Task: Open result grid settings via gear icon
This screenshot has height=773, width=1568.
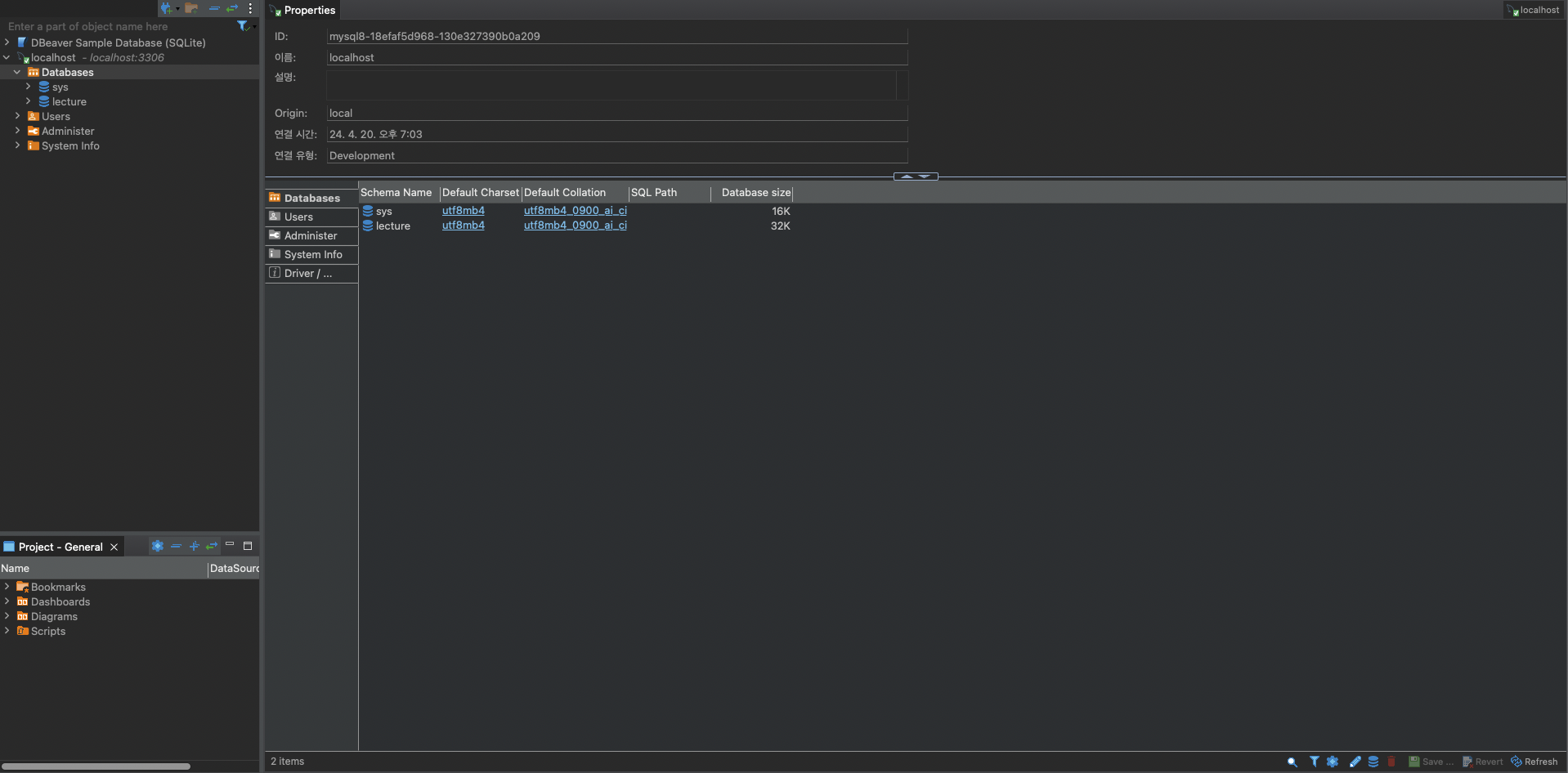Action: (x=1333, y=762)
